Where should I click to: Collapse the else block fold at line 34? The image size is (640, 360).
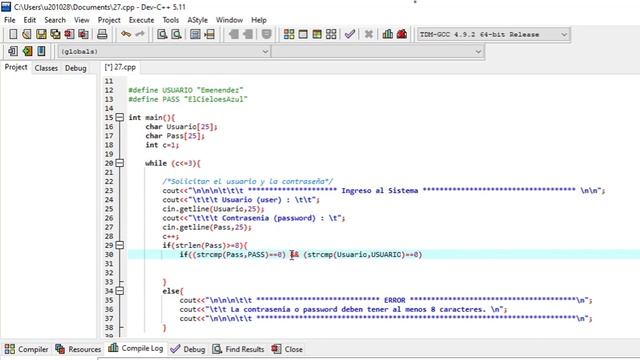click(120, 291)
